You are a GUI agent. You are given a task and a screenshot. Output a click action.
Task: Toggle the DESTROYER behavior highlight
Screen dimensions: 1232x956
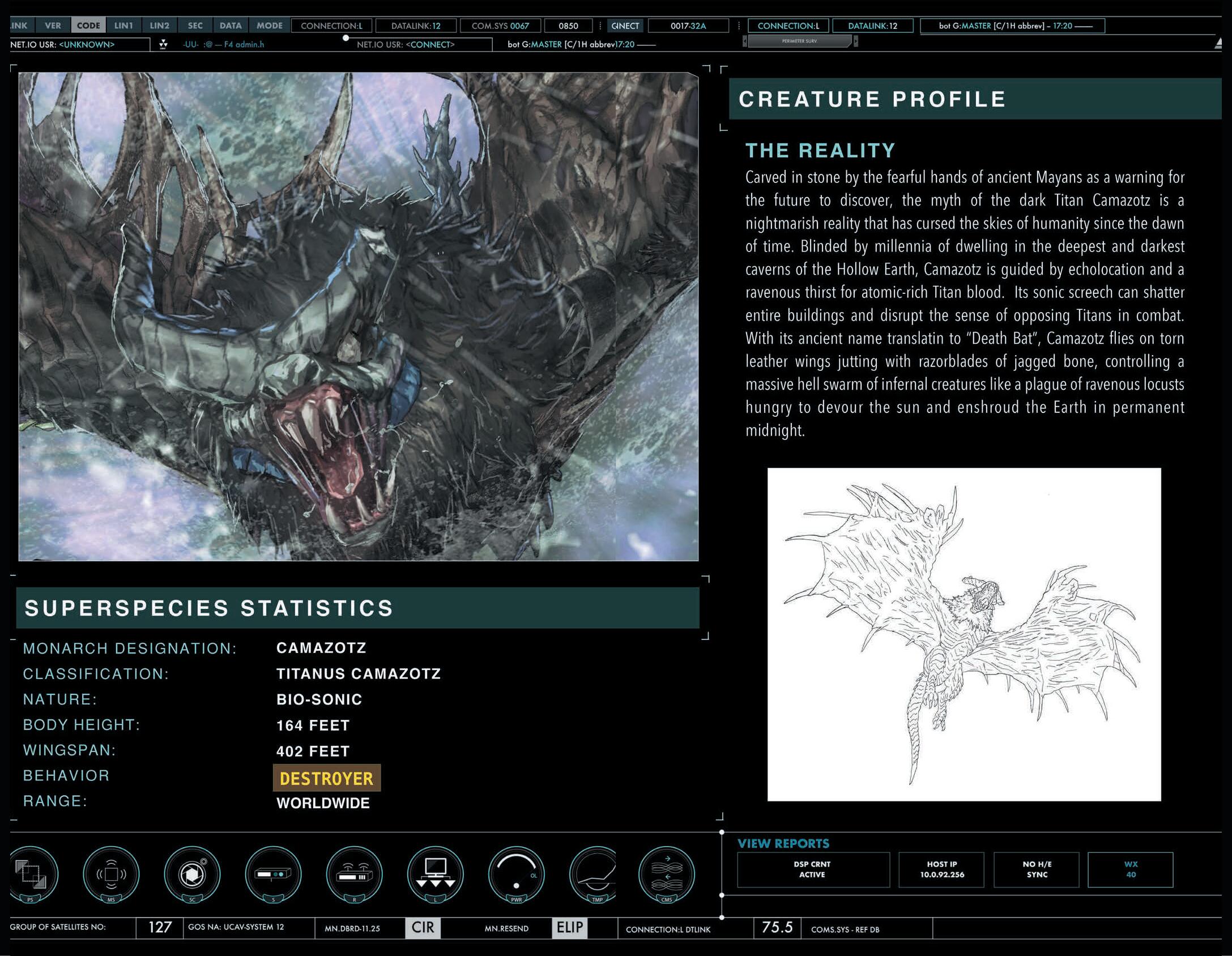pos(327,778)
